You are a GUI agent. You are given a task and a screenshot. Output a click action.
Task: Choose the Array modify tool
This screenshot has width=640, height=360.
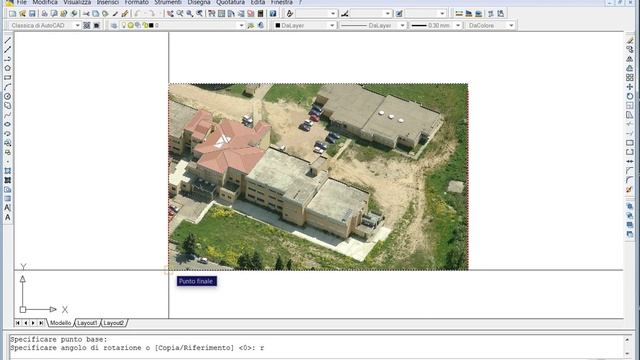pyautogui.click(x=630, y=78)
